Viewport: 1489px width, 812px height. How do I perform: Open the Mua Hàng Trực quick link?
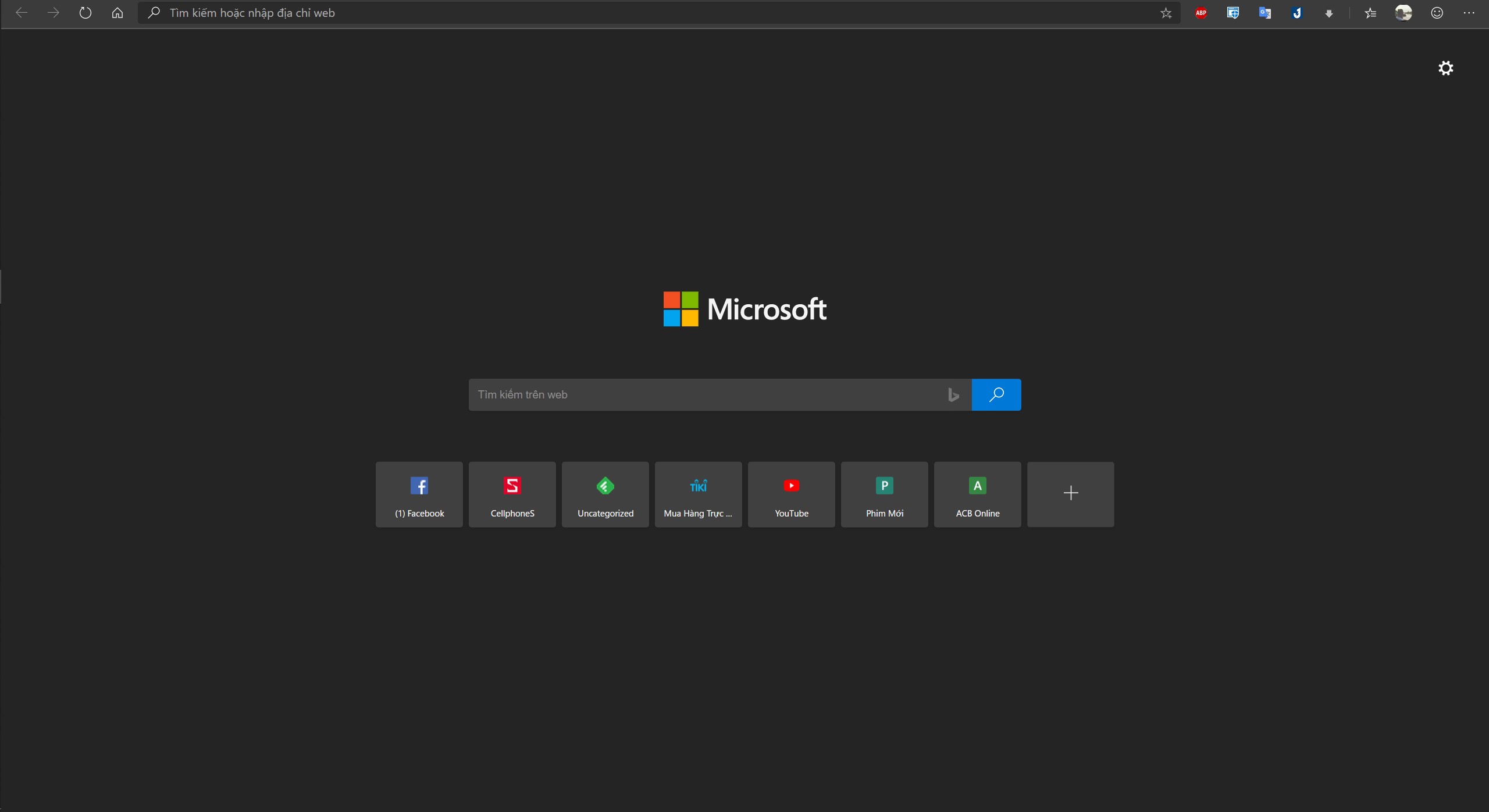(699, 495)
